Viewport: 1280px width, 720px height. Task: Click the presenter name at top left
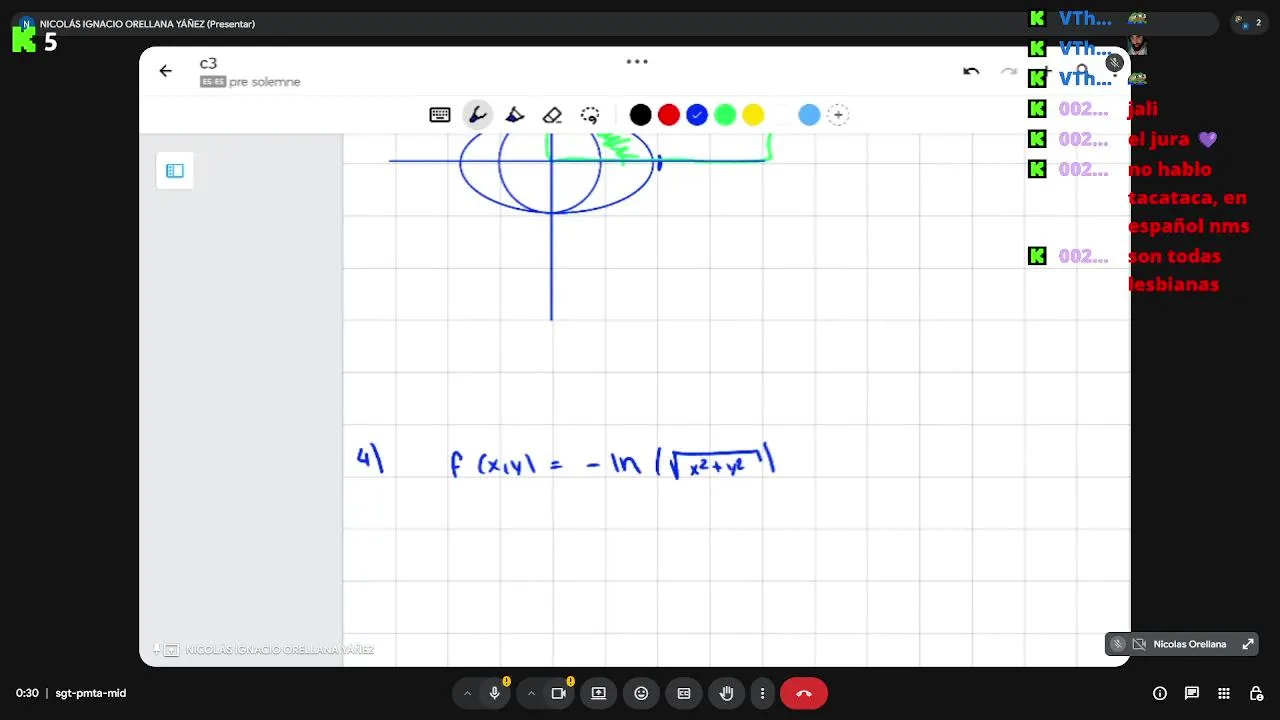click(147, 24)
